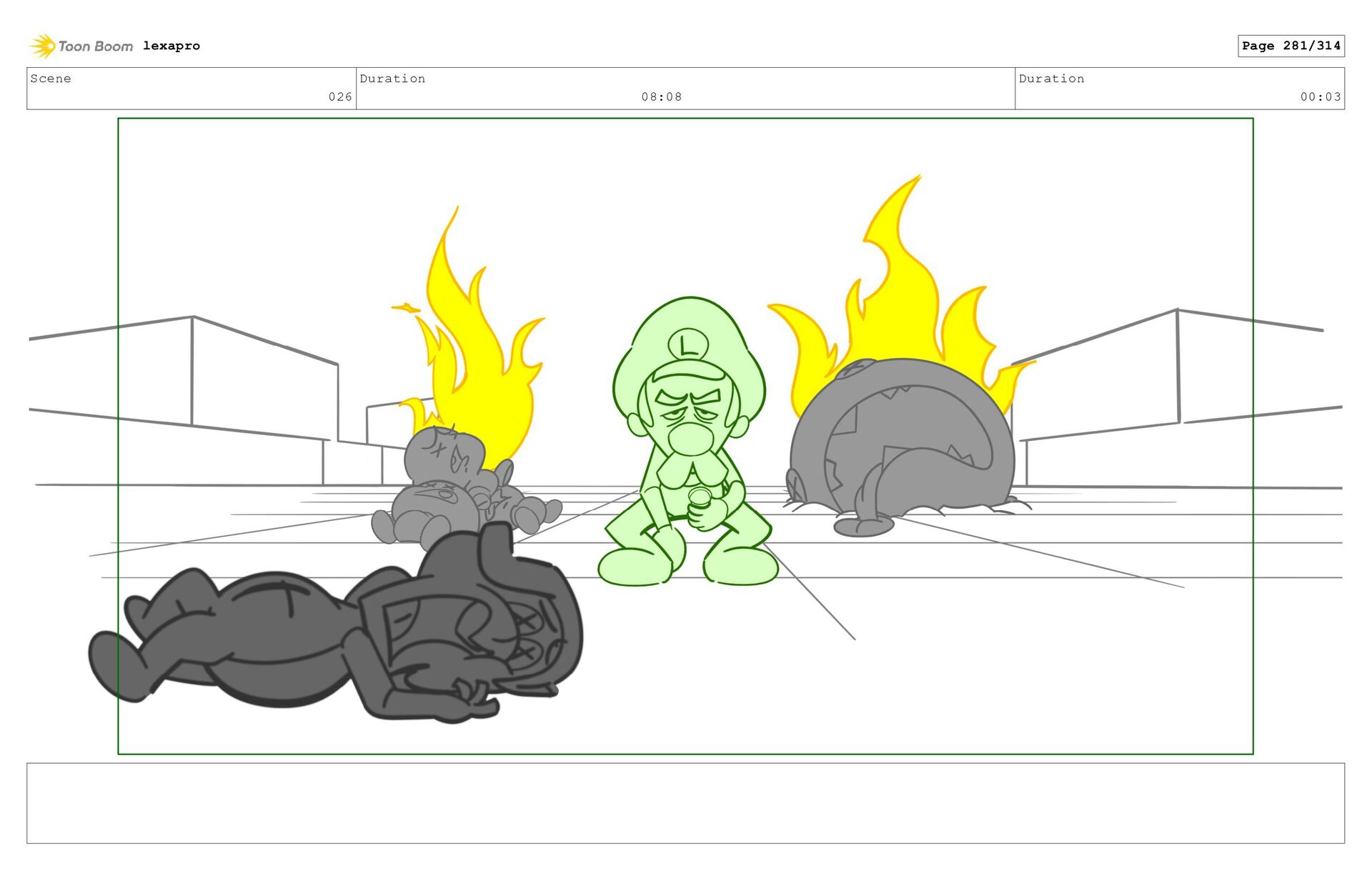Select the 'lexapro' project title text
This screenshot has width=1372, height=886.
coord(171,46)
